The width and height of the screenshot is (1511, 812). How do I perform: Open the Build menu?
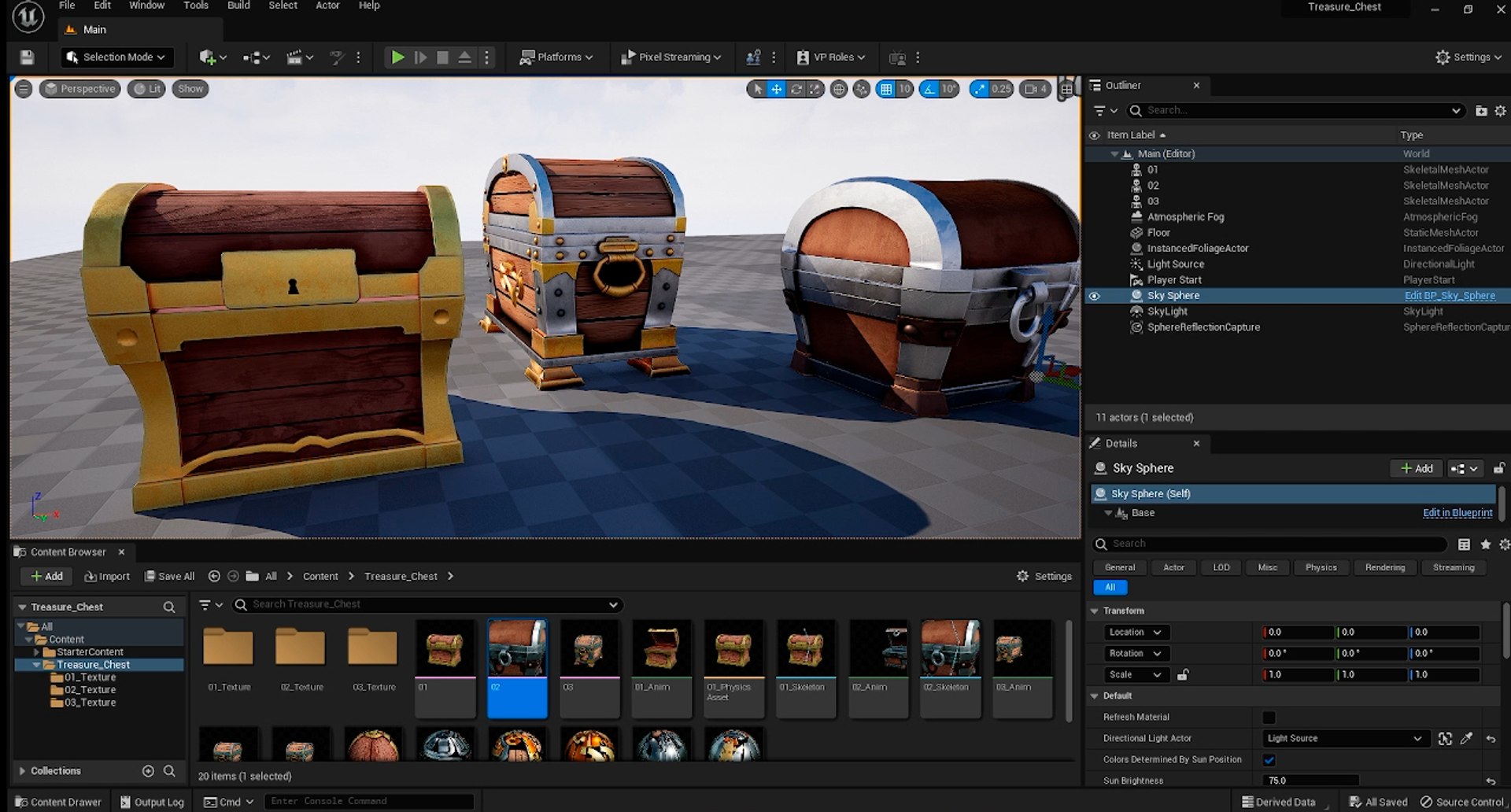[238, 6]
